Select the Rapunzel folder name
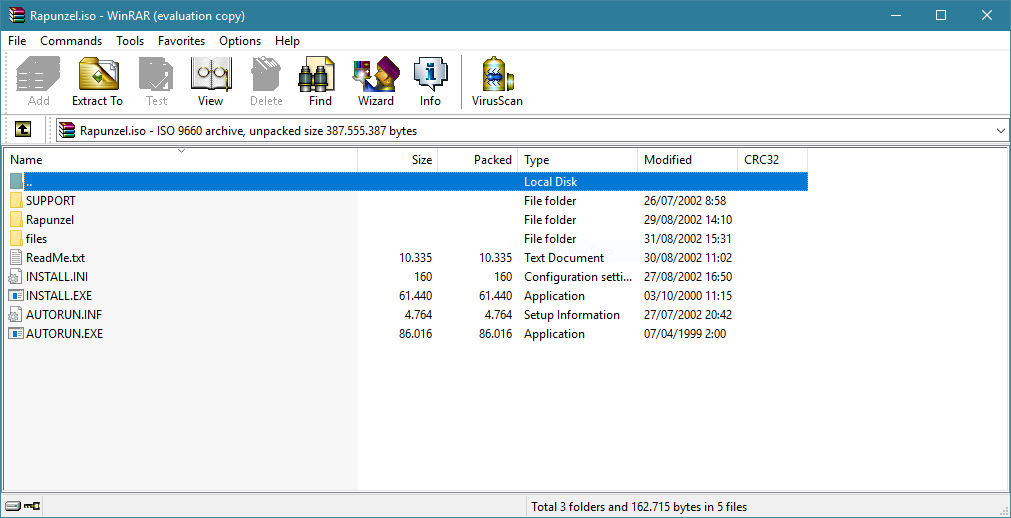 point(50,220)
